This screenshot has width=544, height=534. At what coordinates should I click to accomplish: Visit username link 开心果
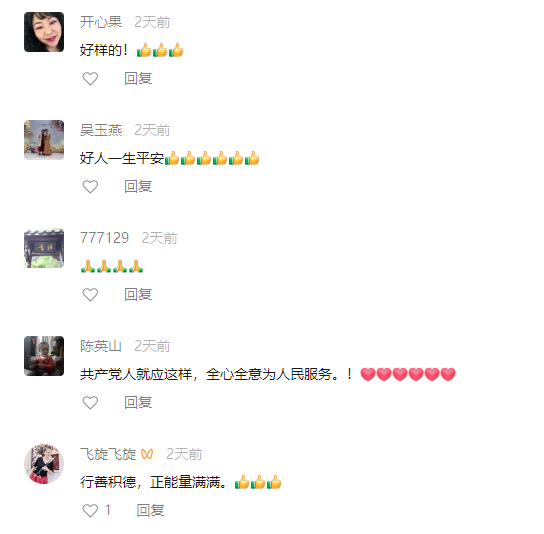(101, 22)
